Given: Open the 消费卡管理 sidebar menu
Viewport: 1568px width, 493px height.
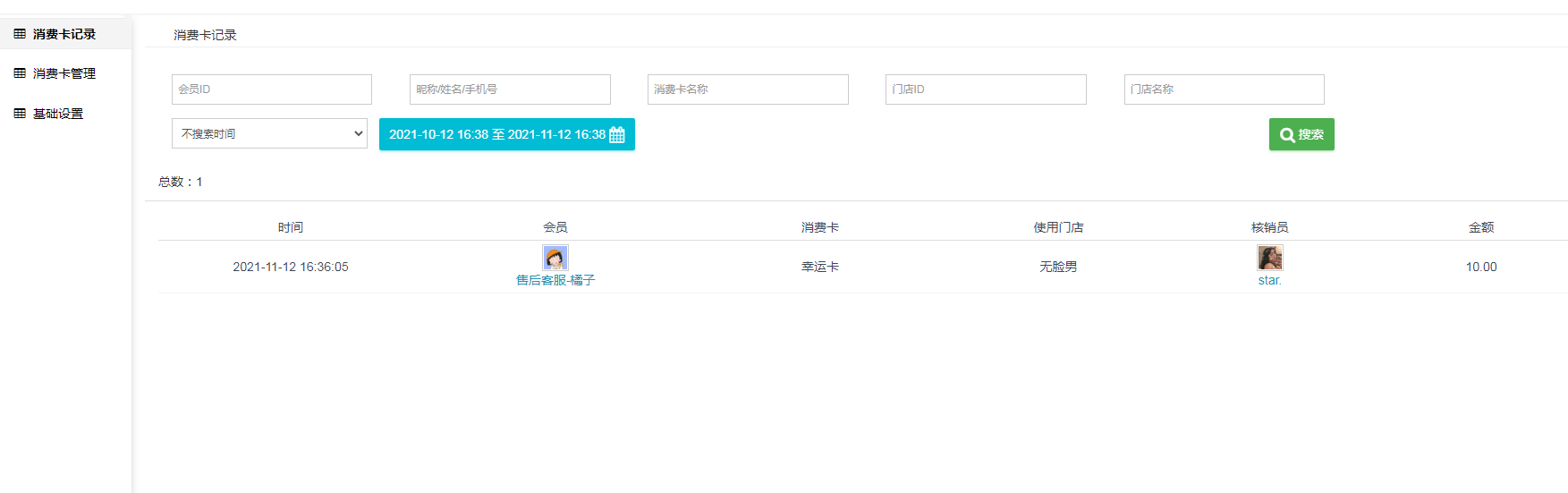Looking at the screenshot, I should (x=65, y=73).
